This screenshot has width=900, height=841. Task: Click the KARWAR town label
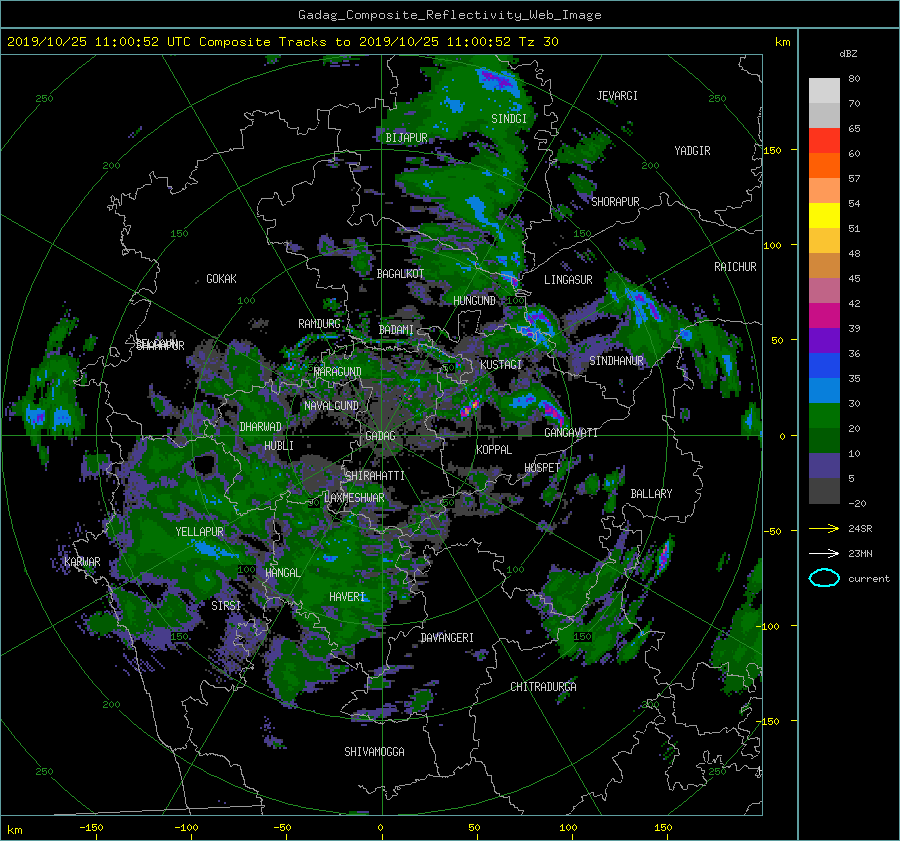(82, 562)
